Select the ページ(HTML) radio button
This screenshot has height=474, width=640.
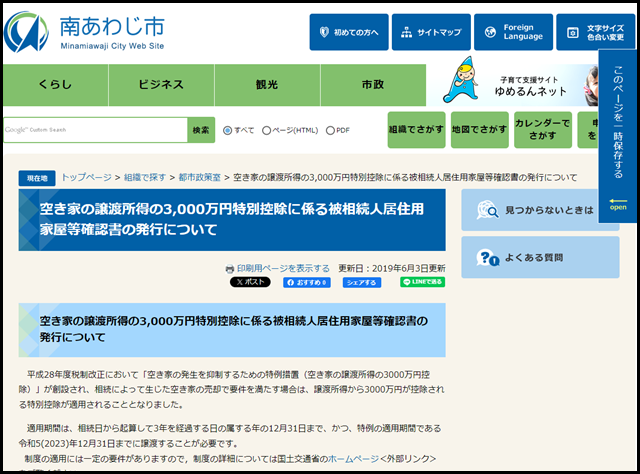click(267, 130)
